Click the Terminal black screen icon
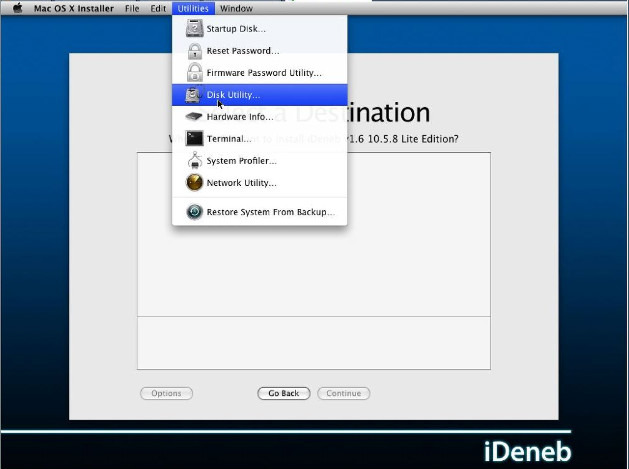Viewport: 629px width, 469px height. [x=195, y=138]
